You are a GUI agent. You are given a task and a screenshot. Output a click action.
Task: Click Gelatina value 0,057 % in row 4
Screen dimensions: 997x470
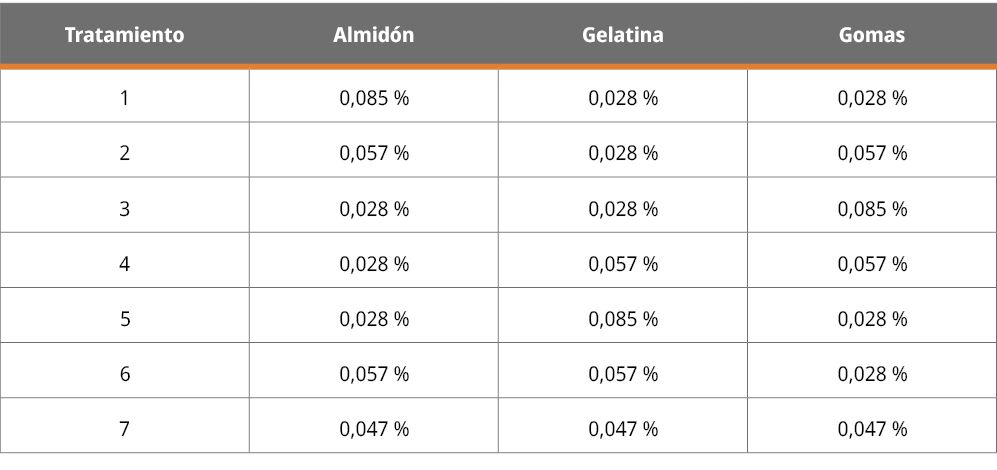pos(623,264)
